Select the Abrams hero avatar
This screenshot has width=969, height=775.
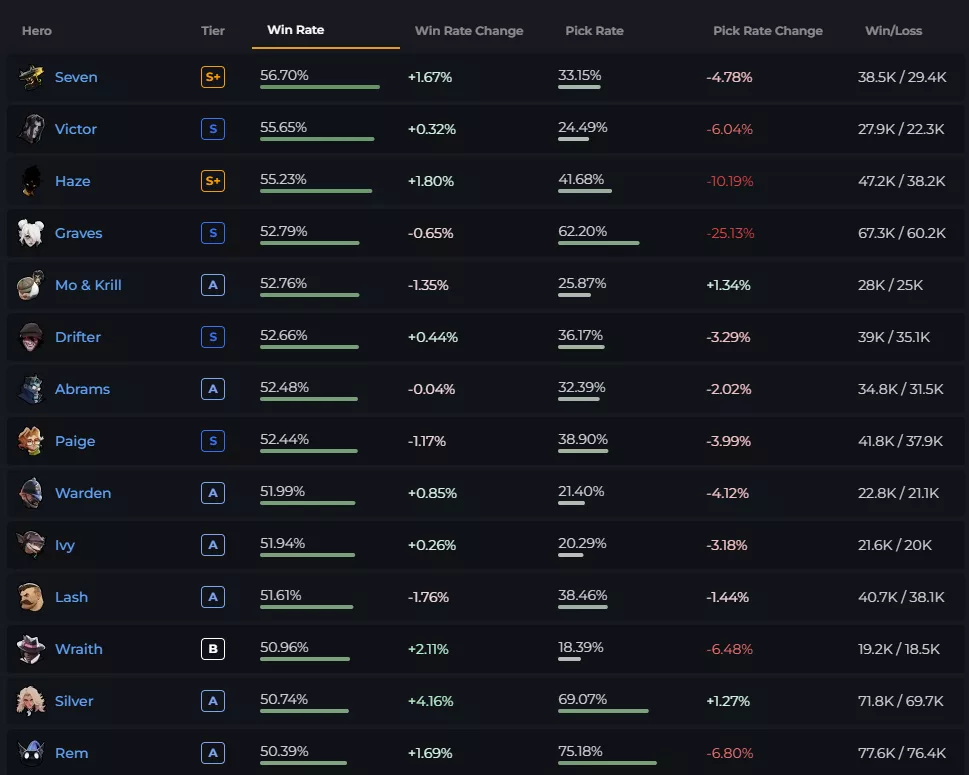point(31,389)
